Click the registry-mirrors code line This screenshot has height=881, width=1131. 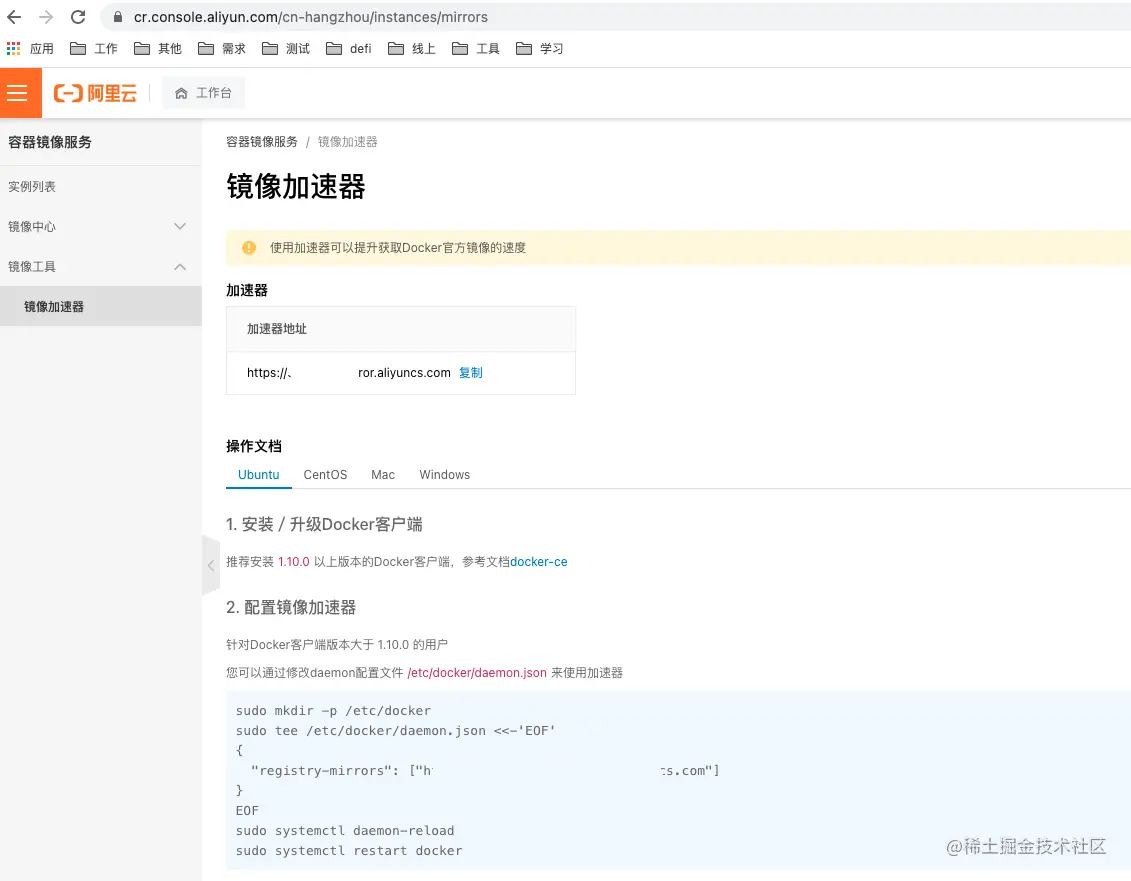click(485, 771)
